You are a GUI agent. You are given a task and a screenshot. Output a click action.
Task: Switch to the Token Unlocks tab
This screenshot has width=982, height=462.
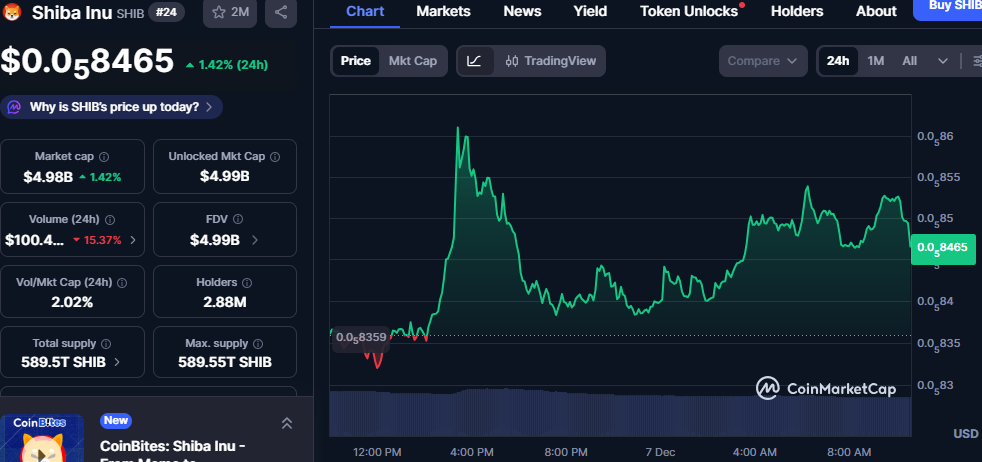click(691, 11)
